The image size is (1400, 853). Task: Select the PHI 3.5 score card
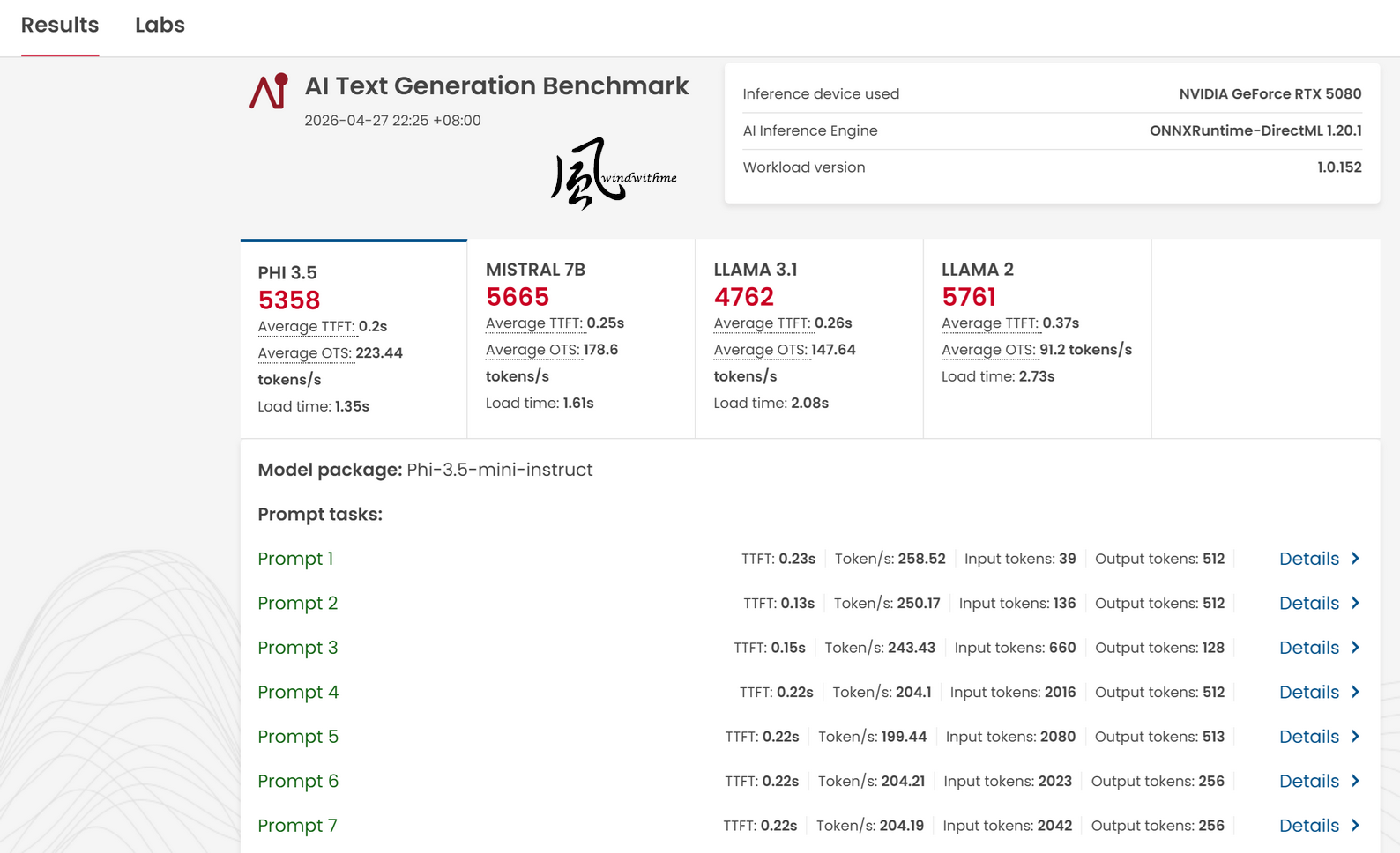[x=354, y=338]
